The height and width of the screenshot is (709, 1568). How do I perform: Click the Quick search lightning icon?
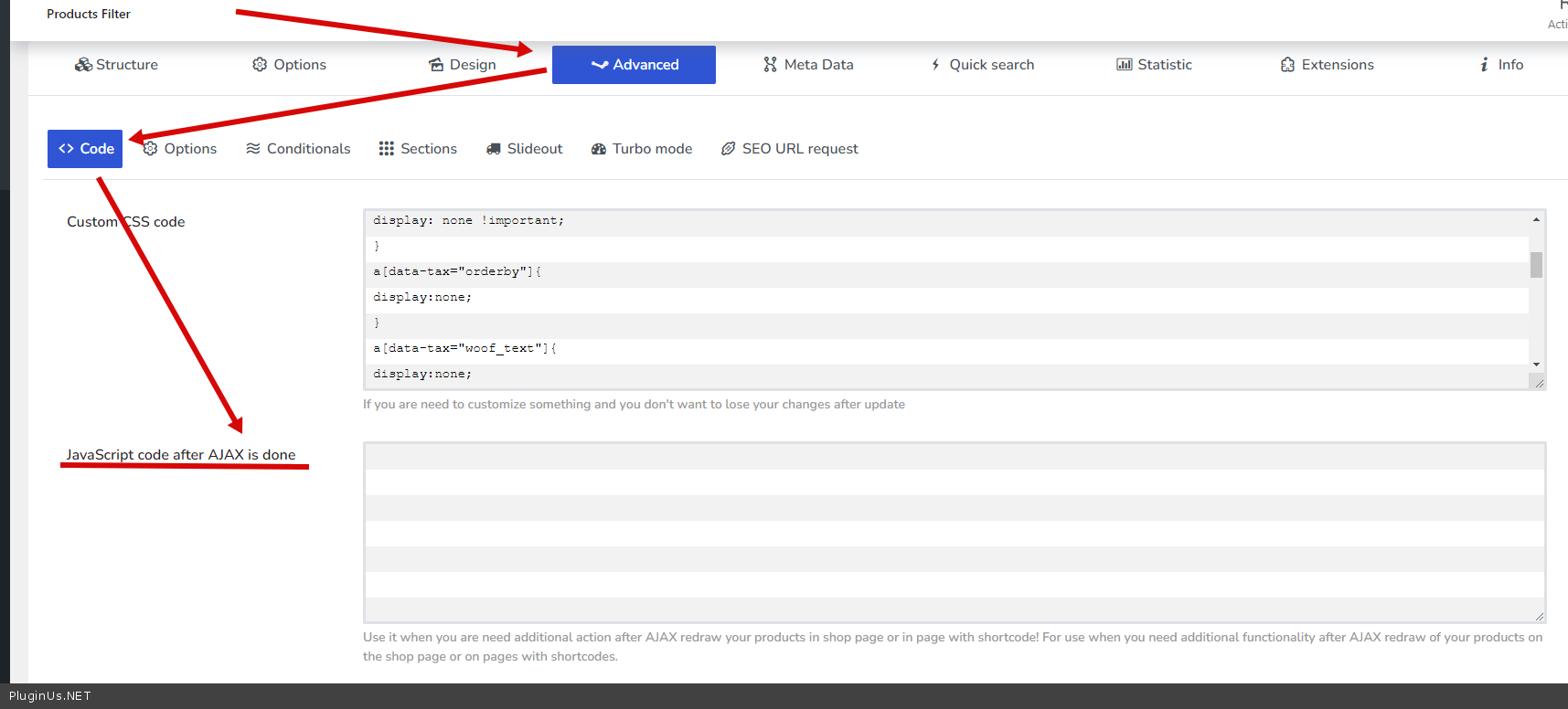point(935,65)
